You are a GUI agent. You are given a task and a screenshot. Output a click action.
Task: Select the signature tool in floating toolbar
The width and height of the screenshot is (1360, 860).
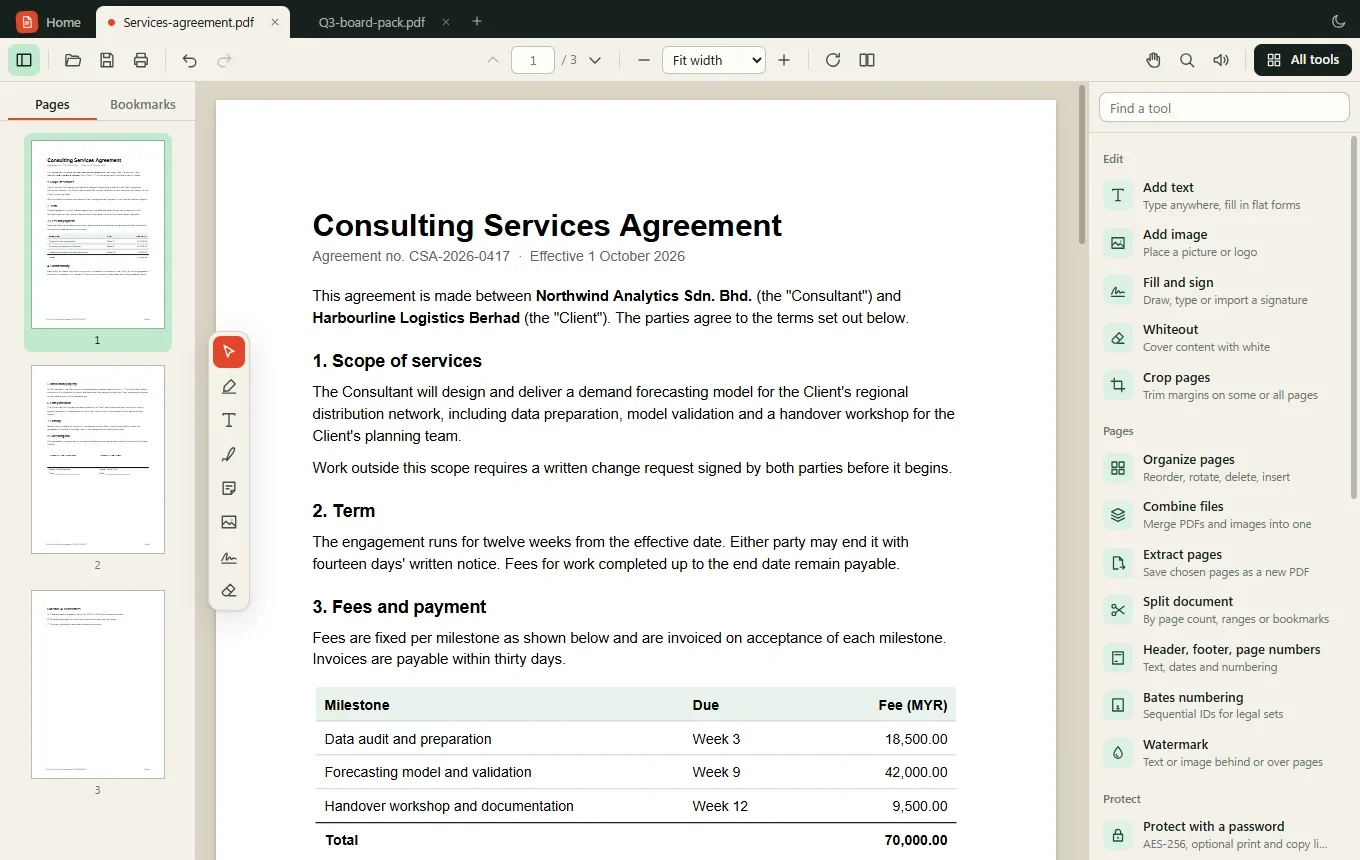229,556
